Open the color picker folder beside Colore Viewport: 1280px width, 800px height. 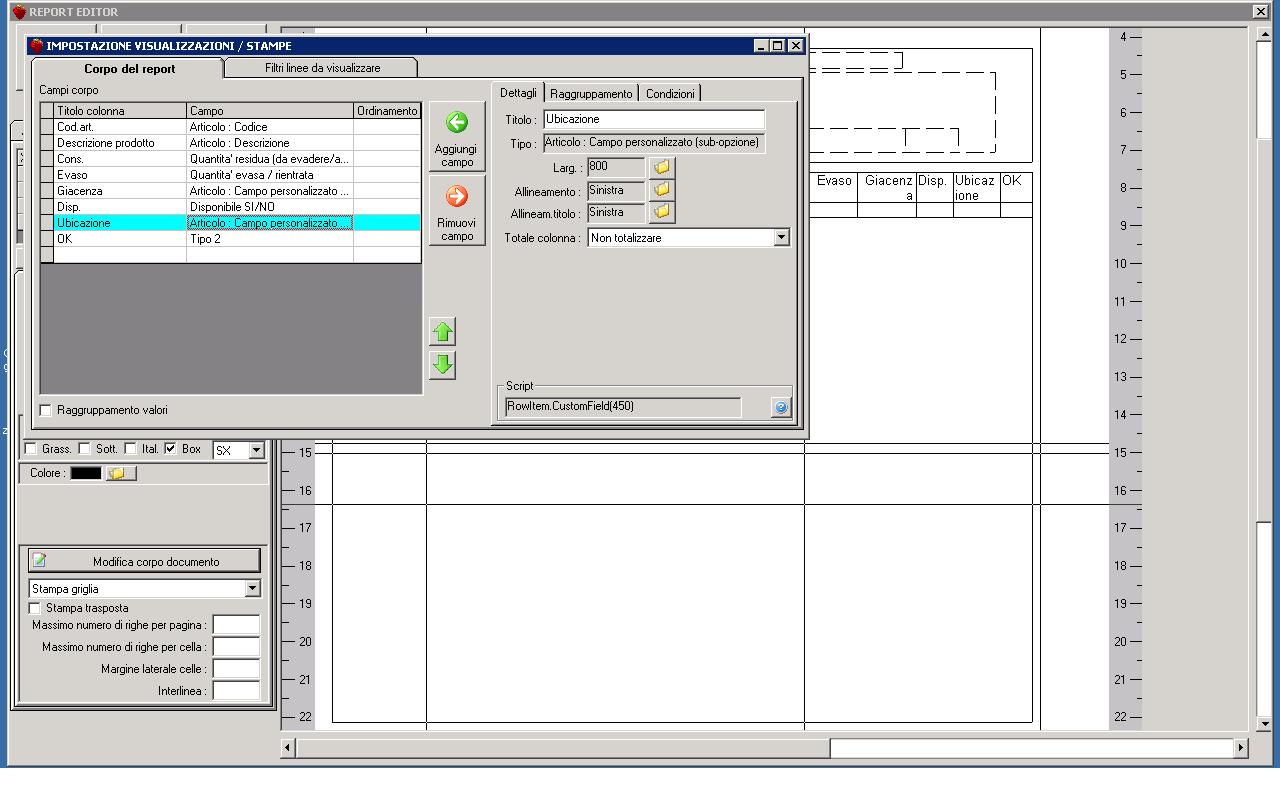(120, 473)
